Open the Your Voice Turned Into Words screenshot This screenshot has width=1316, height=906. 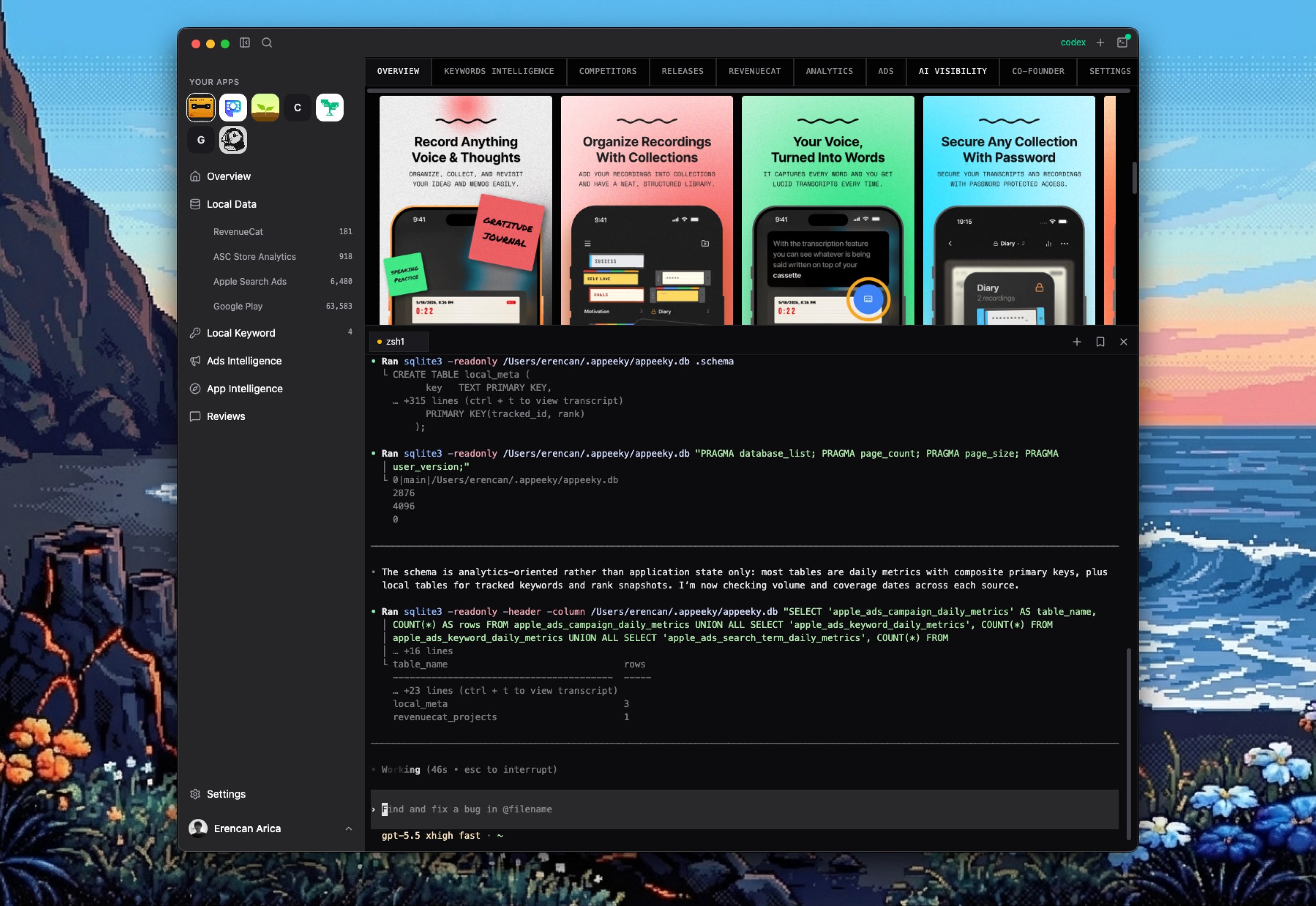tap(828, 210)
